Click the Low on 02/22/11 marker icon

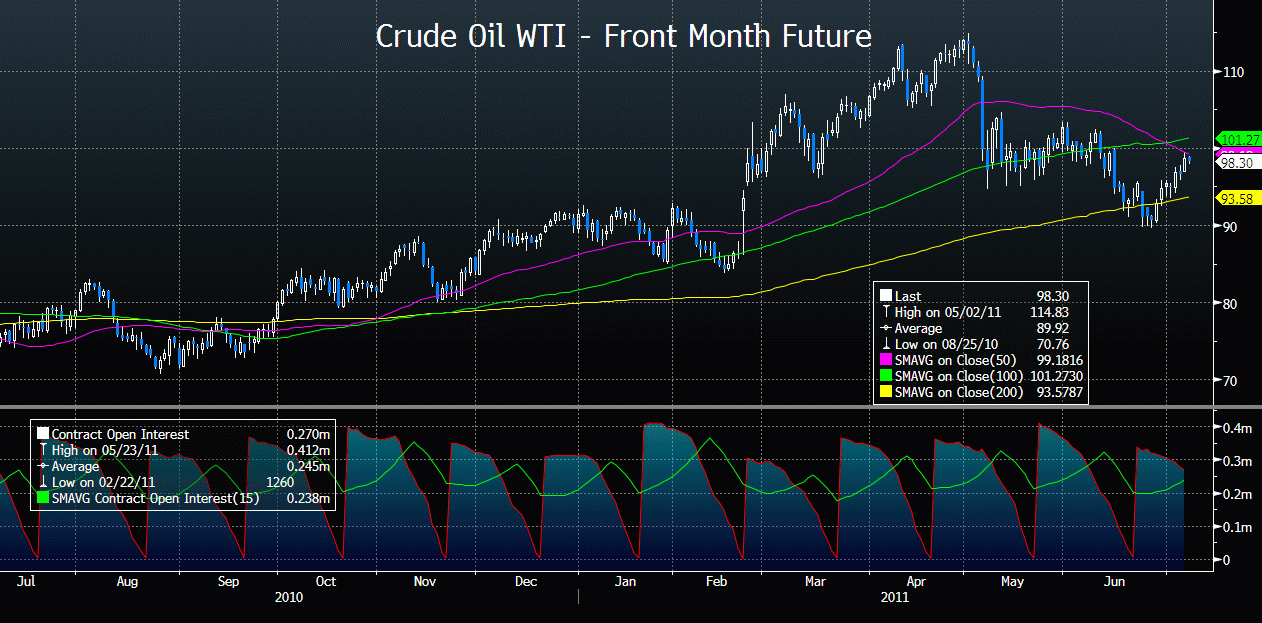pyautogui.click(x=42, y=483)
